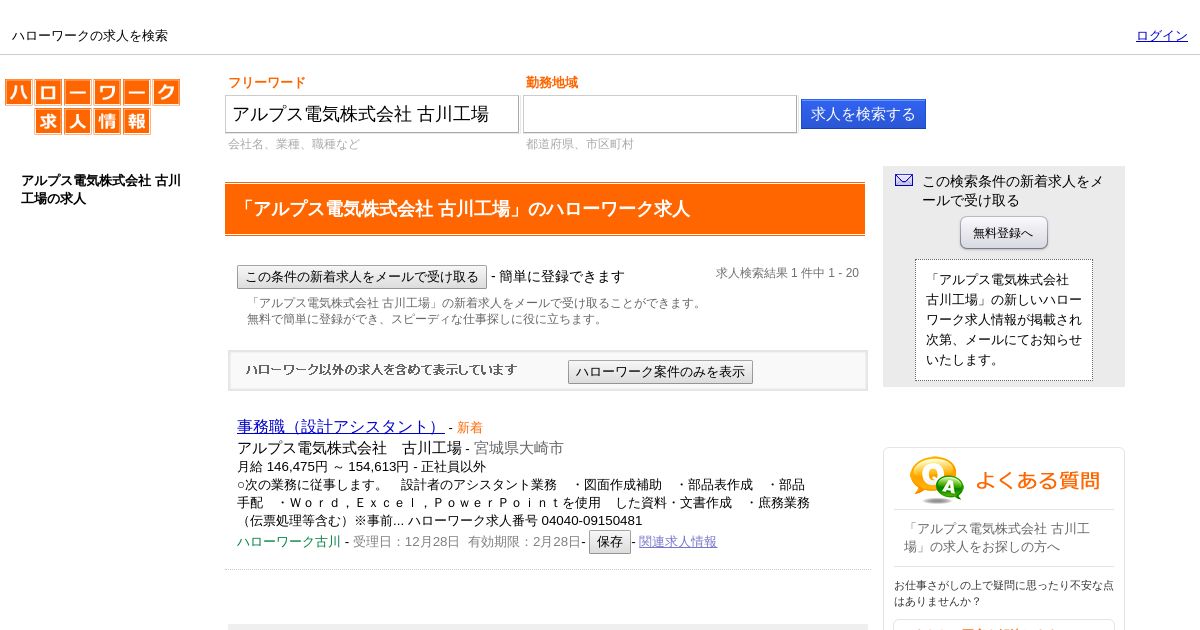Viewport: 1200px width, 630px height.
Task: Click ハローワーク以外の求人を含めて表示しています text
Action: coord(381,370)
